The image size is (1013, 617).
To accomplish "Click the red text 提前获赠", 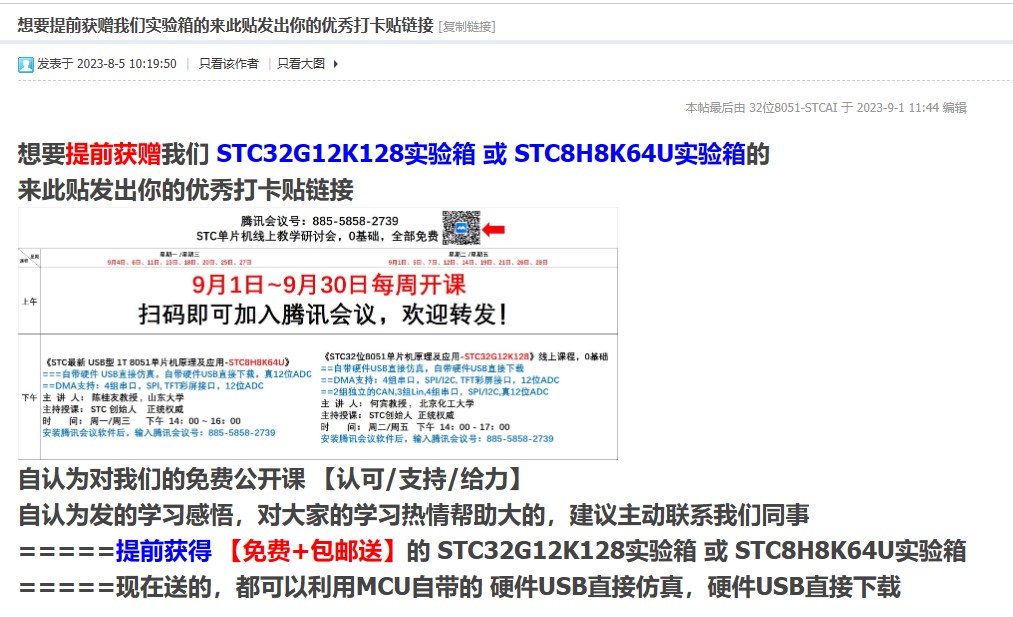I will 114,154.
